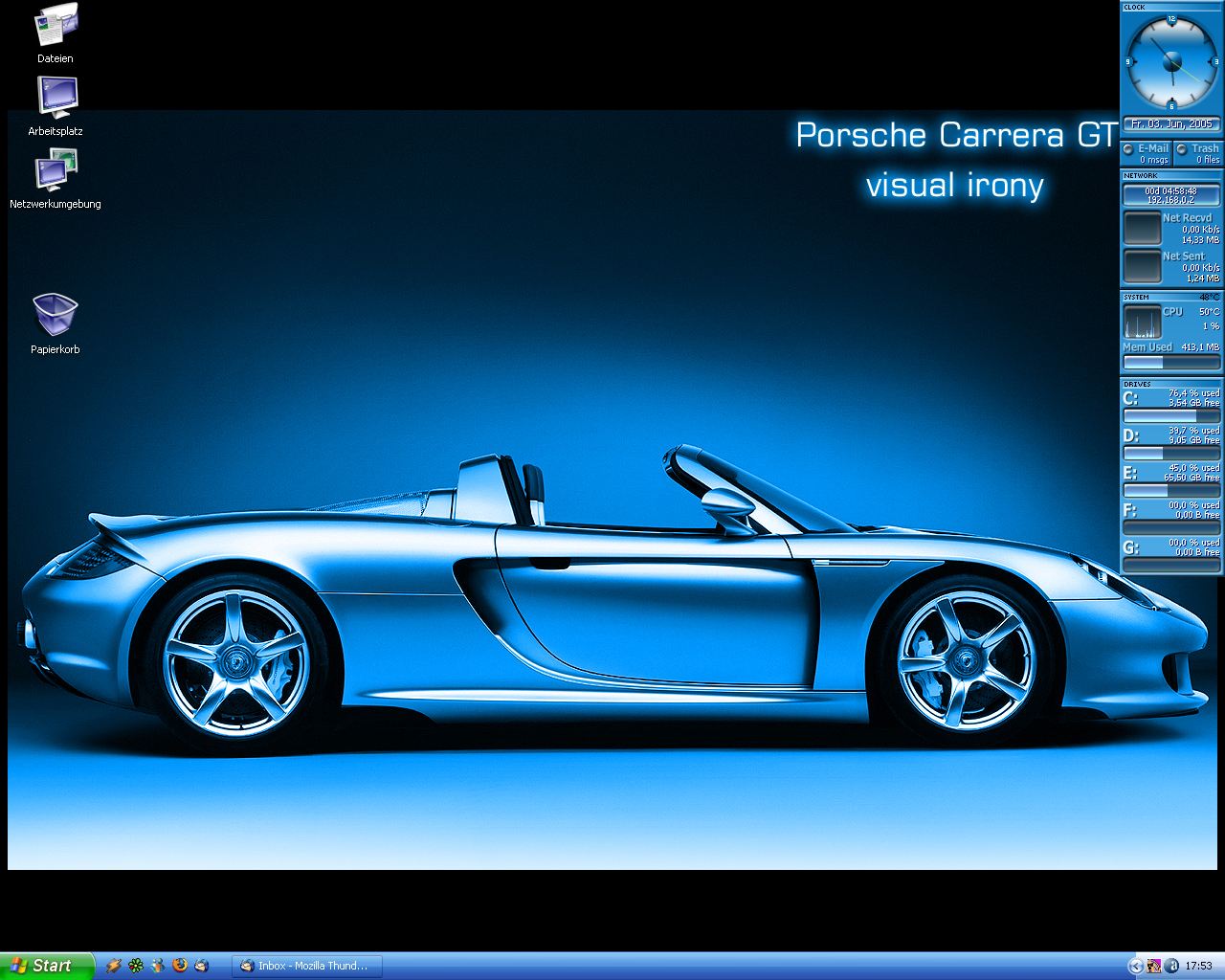Click the analog clock in sidebar
The image size is (1225, 980).
coord(1171,62)
